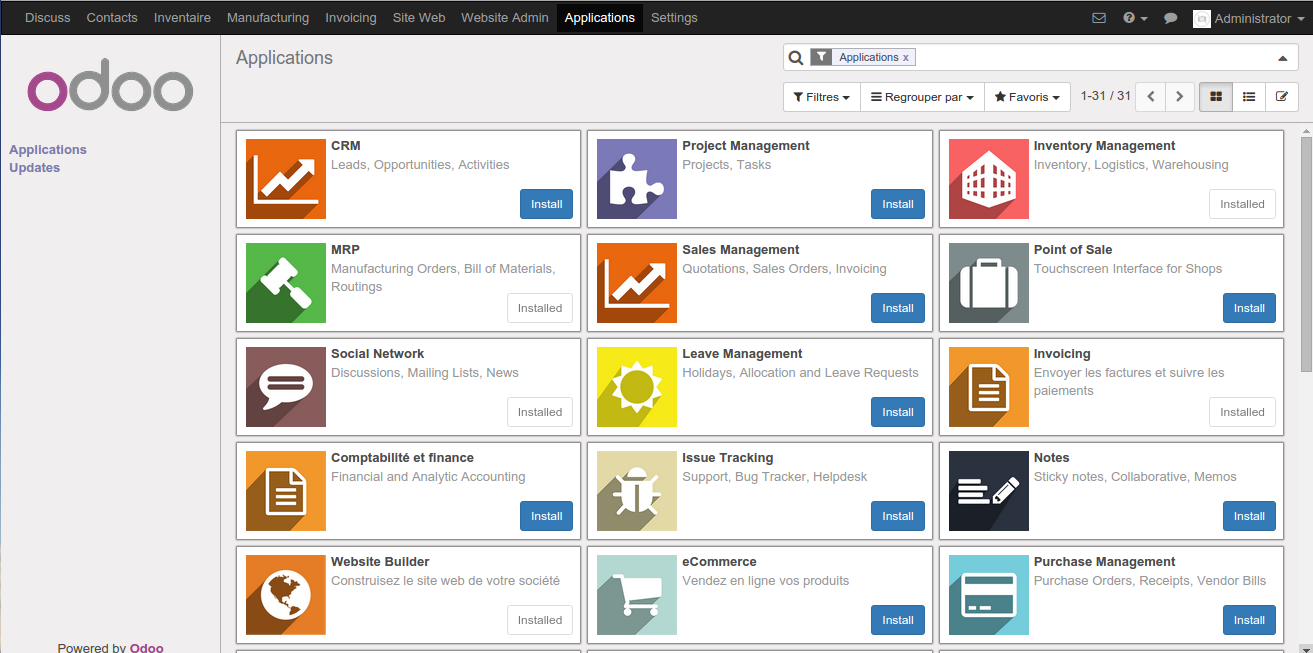Click the Social Network speech bubble icon
The width and height of the screenshot is (1313, 653).
(x=286, y=387)
